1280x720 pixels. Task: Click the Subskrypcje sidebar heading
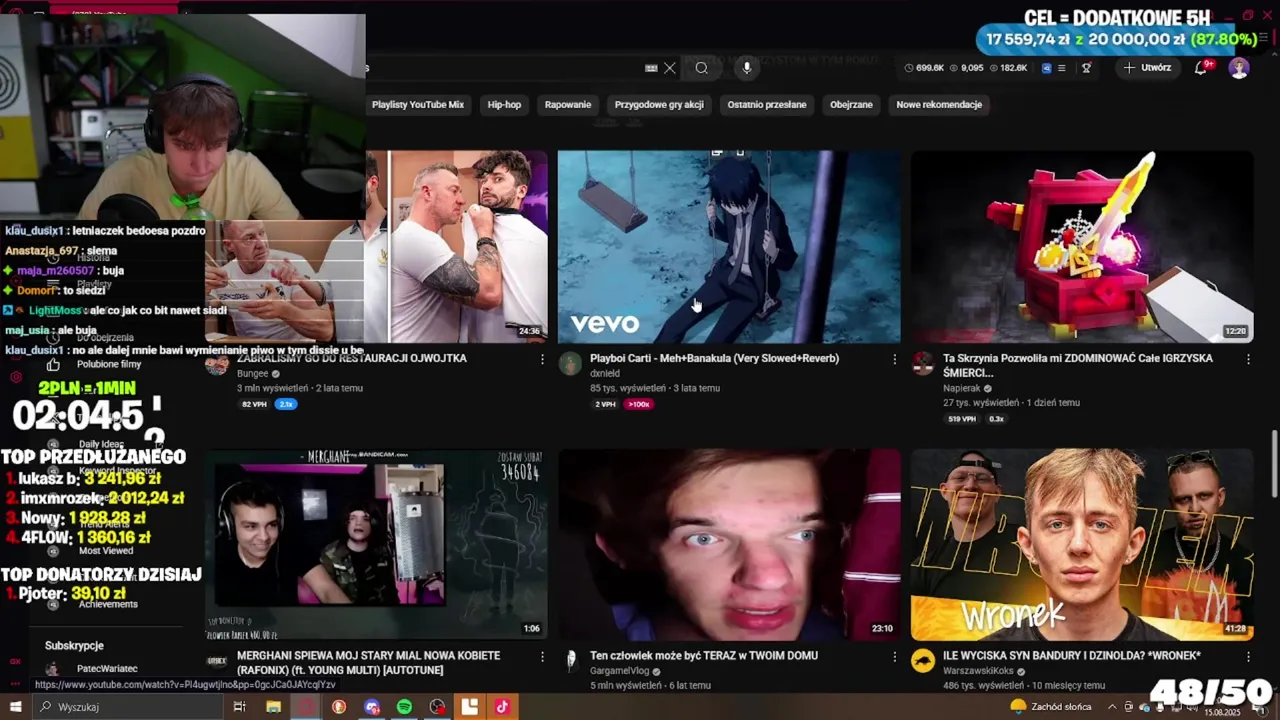coord(74,646)
